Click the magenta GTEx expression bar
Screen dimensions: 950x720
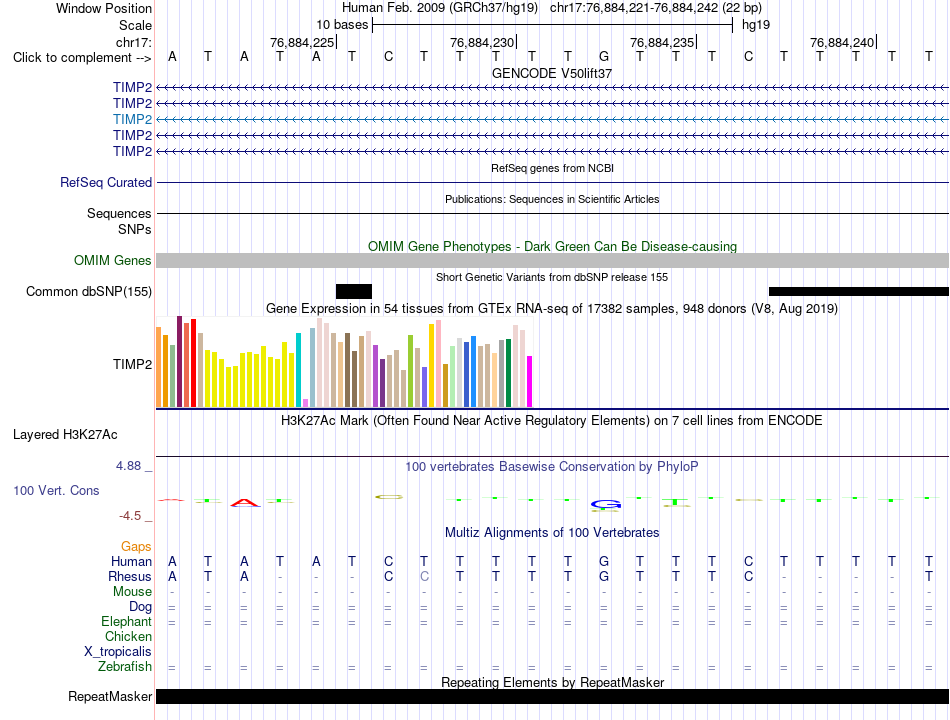click(530, 381)
